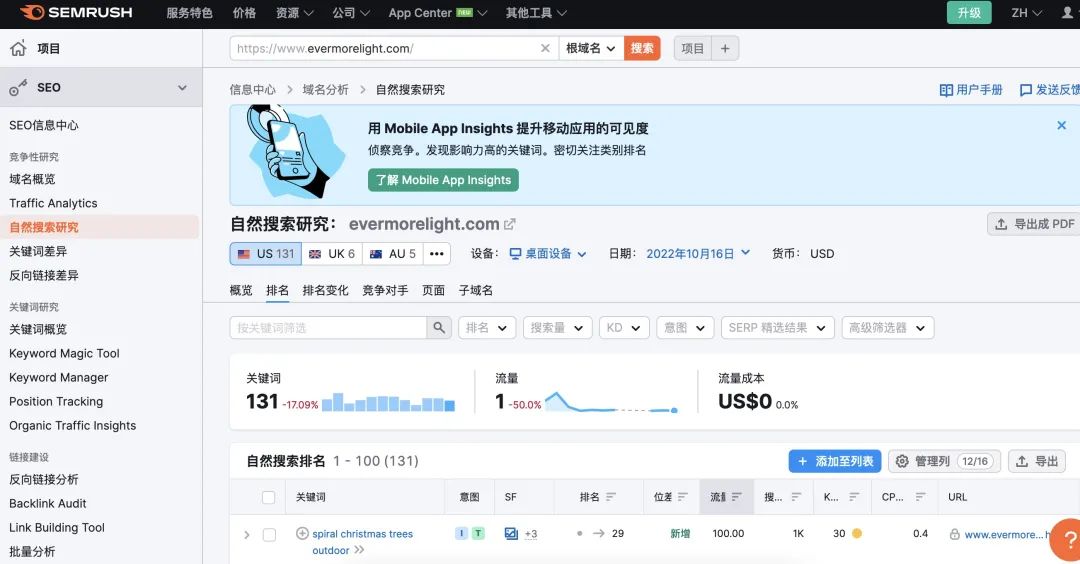Click the magnifier keyword filter search button
This screenshot has width=1080, height=564.
point(439,328)
